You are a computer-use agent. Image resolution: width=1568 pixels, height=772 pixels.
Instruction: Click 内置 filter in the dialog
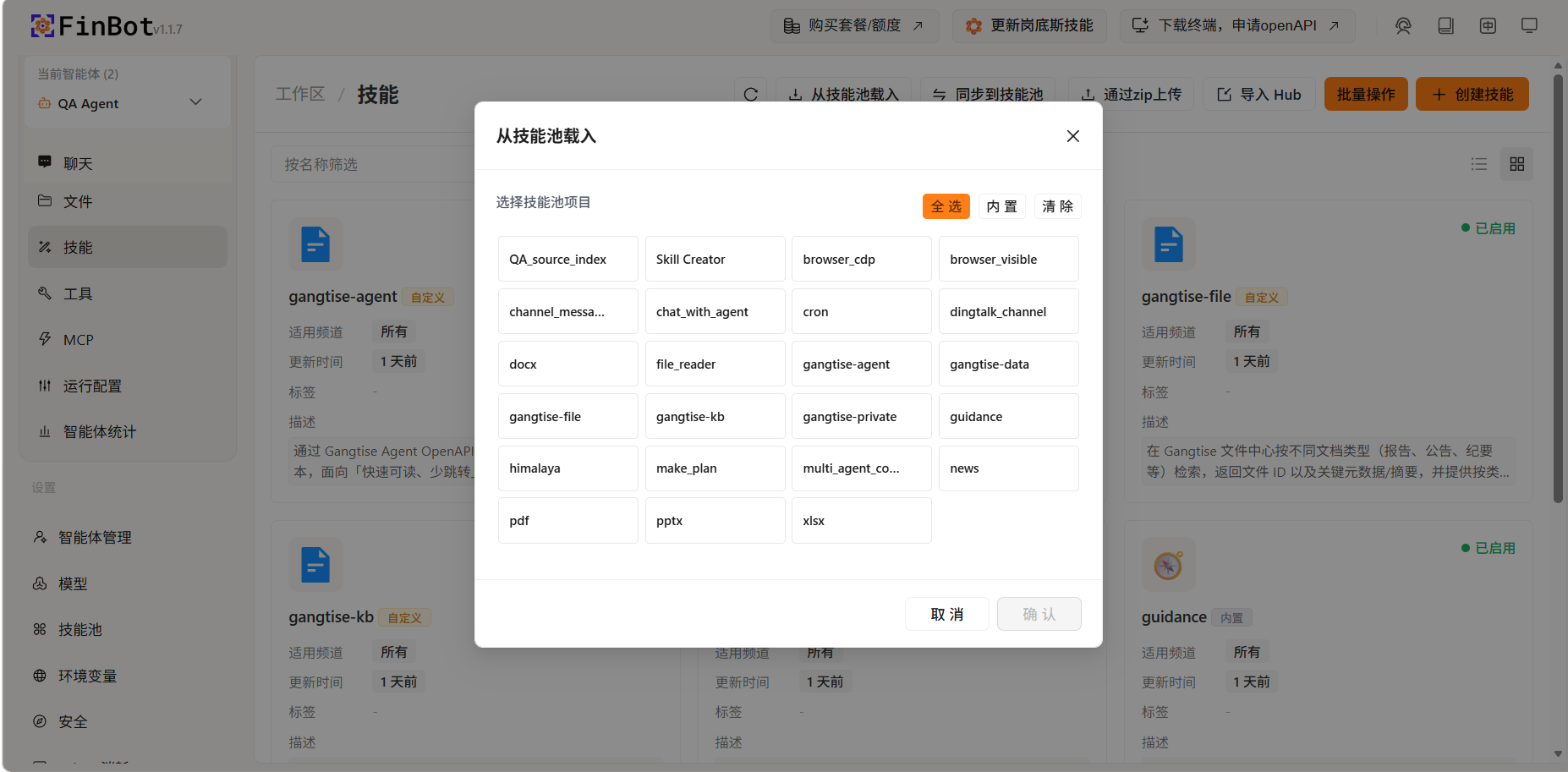click(x=1002, y=206)
